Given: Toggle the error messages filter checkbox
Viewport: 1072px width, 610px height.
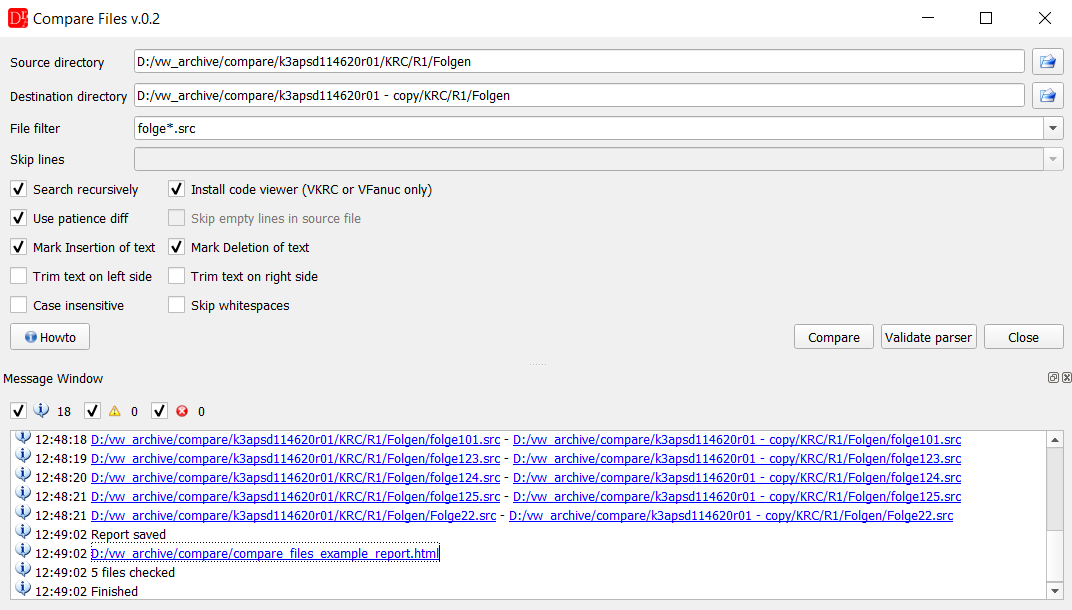Looking at the screenshot, I should click(x=160, y=411).
